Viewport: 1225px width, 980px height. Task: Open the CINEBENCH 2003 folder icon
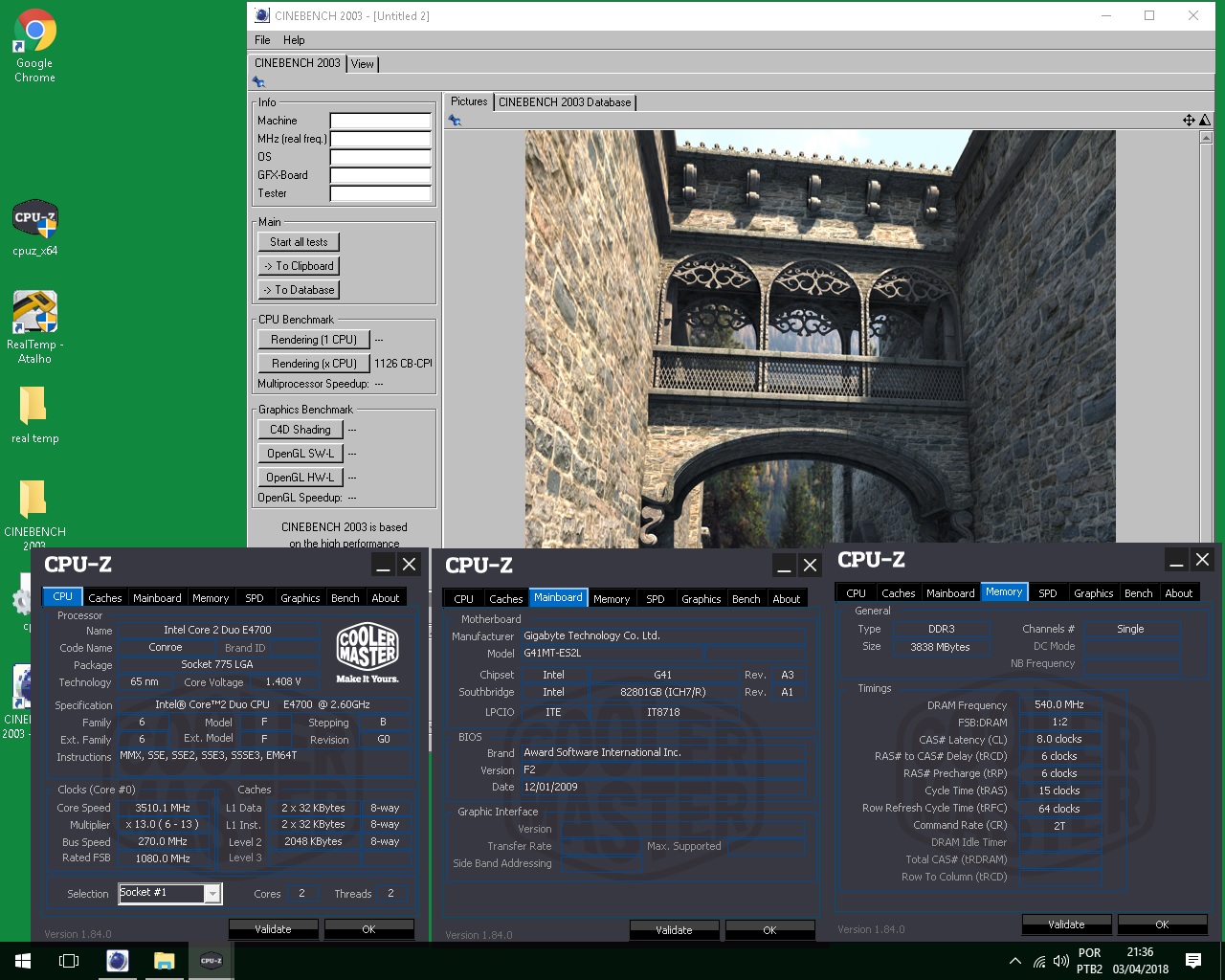tap(34, 515)
